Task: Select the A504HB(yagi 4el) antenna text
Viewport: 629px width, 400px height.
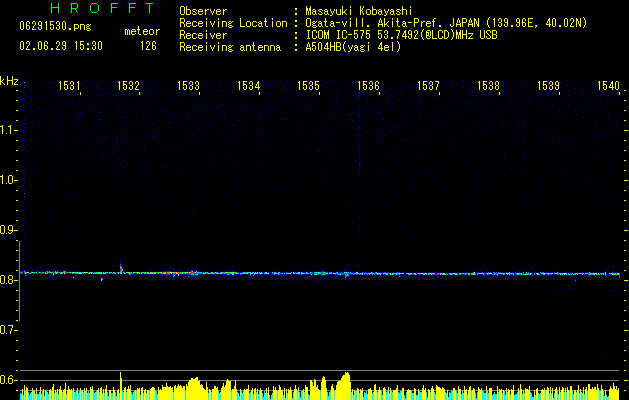Action: (x=353, y=47)
